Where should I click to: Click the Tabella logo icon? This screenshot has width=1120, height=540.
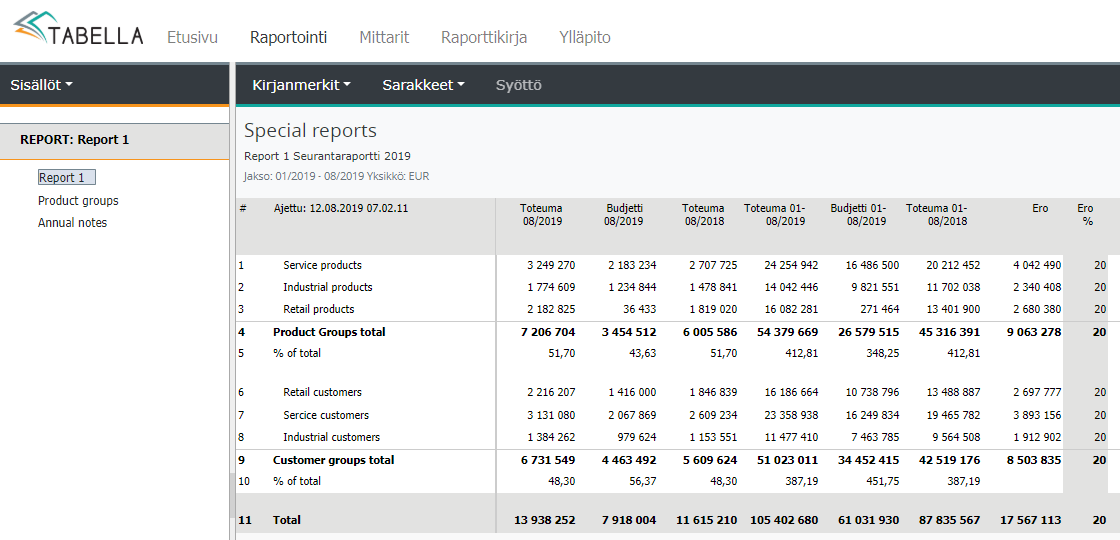coord(32,29)
